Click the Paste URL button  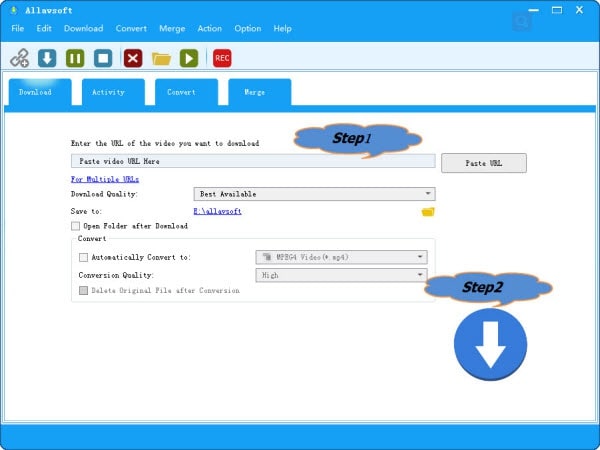pos(483,162)
